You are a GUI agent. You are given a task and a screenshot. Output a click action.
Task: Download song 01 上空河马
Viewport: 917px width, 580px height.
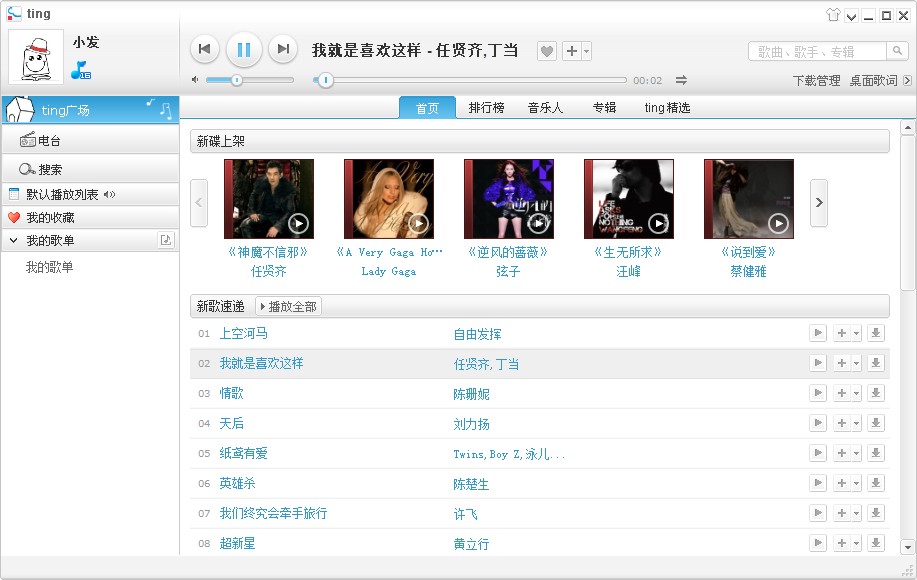[876, 333]
